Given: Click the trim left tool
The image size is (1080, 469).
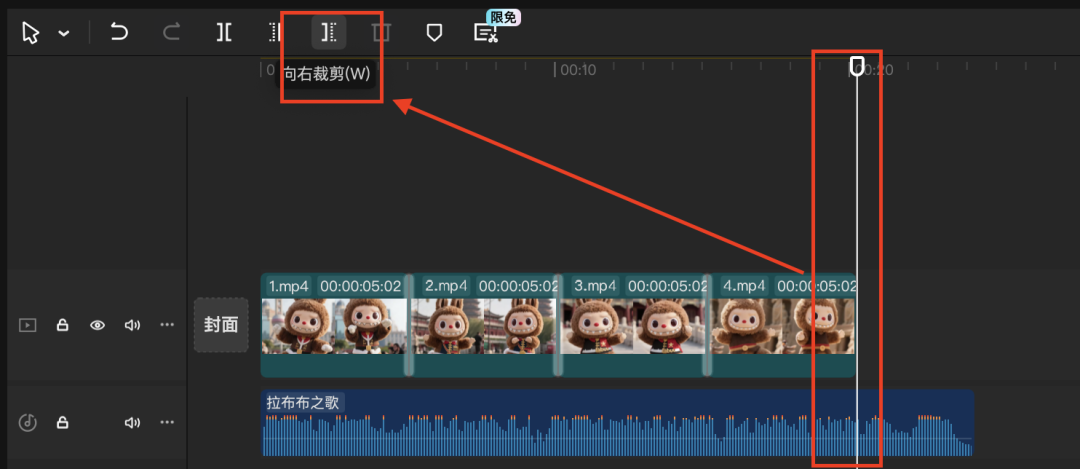Looking at the screenshot, I should 276,33.
